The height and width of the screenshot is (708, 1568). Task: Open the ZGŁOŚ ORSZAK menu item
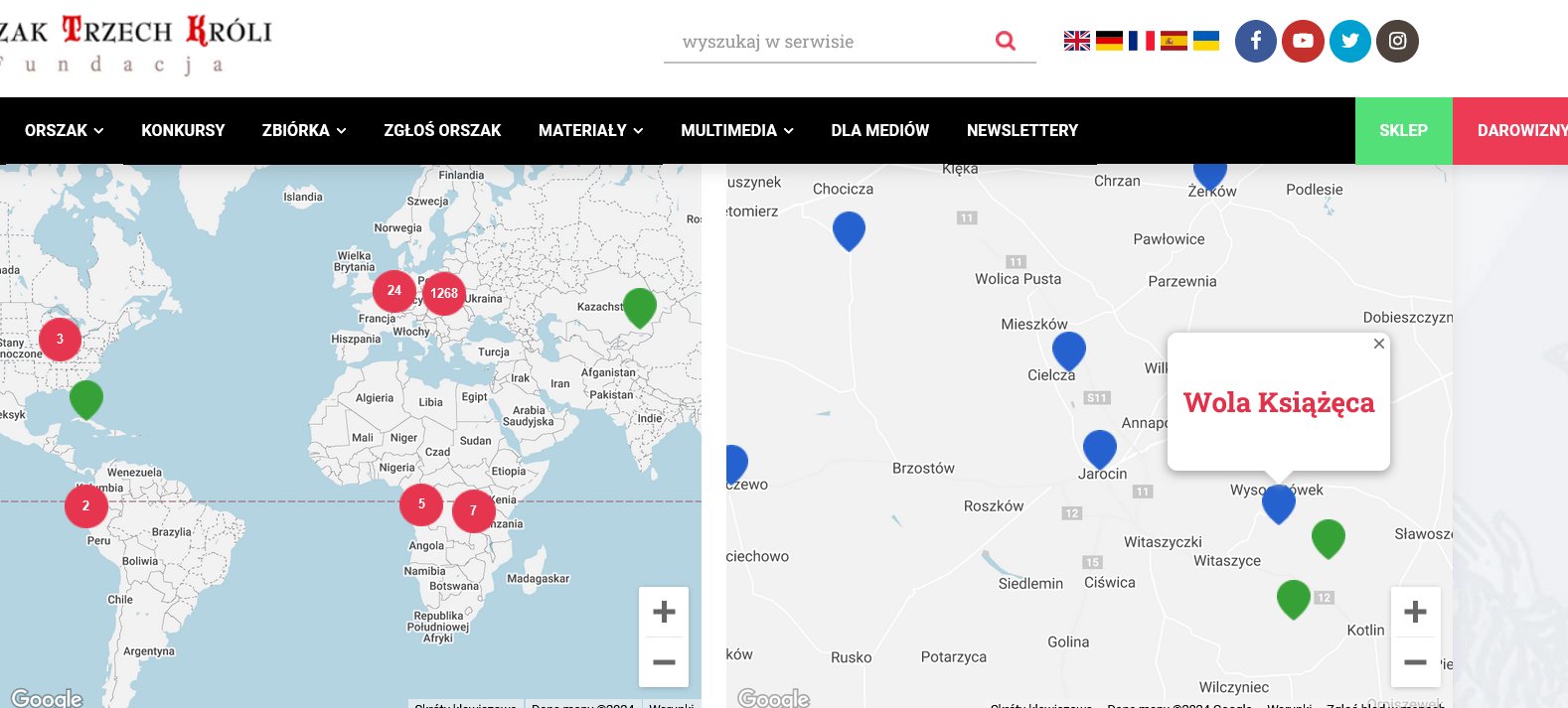pyautogui.click(x=442, y=130)
